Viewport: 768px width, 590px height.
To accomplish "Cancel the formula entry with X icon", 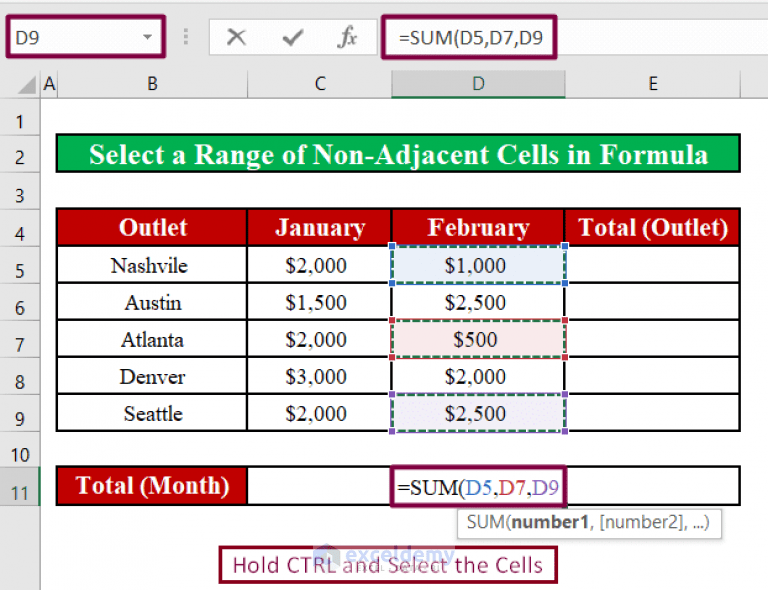I will pos(236,37).
